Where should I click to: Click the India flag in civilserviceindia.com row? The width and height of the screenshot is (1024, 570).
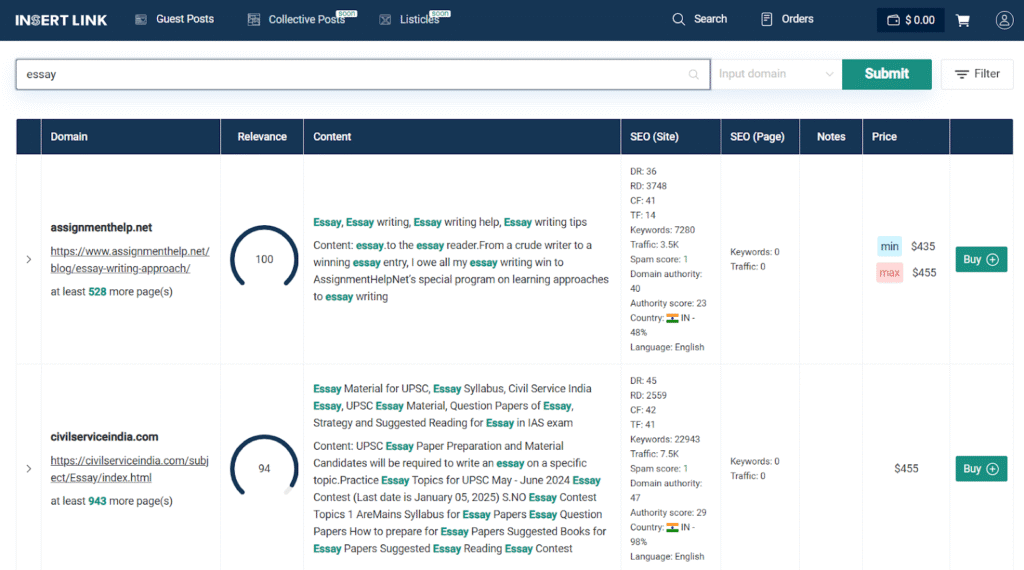point(672,528)
